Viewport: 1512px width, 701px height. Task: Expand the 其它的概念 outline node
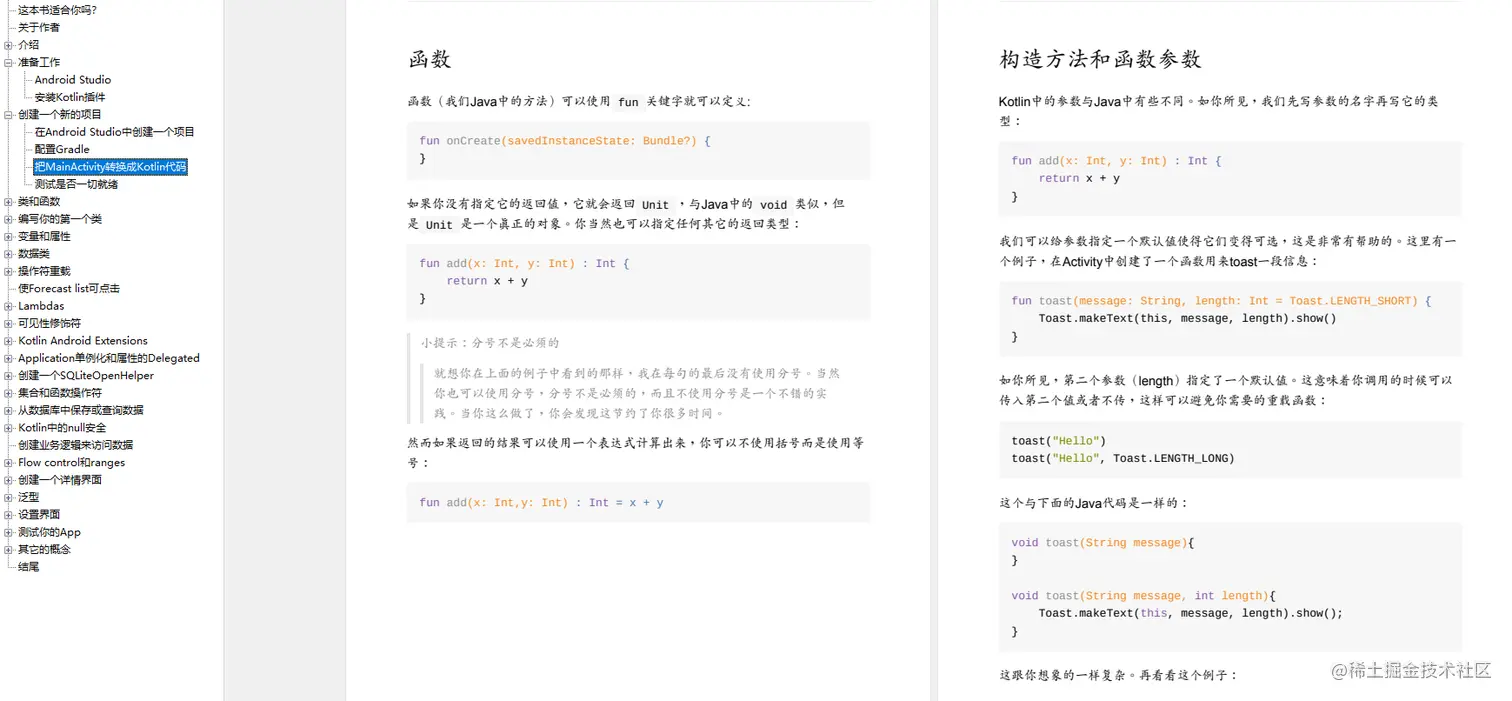[9, 550]
